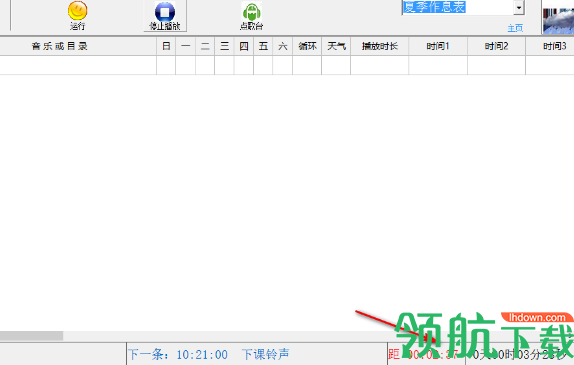Click the 五 weekday column header

(x=263, y=46)
